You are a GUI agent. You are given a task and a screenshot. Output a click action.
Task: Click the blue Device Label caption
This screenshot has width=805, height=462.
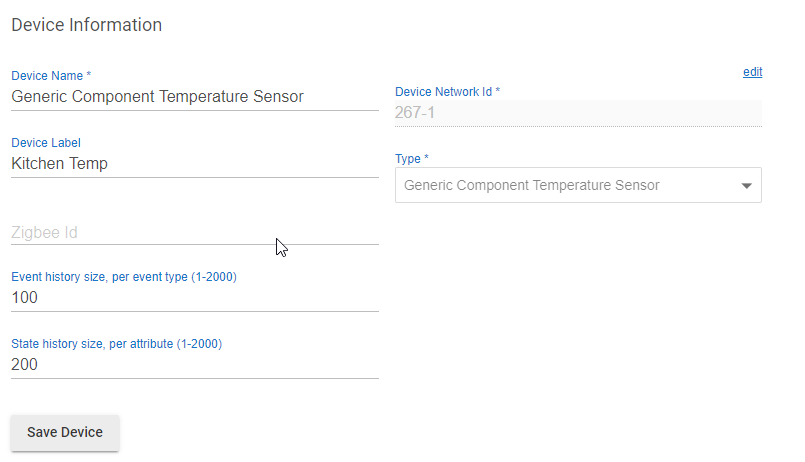[x=45, y=143]
